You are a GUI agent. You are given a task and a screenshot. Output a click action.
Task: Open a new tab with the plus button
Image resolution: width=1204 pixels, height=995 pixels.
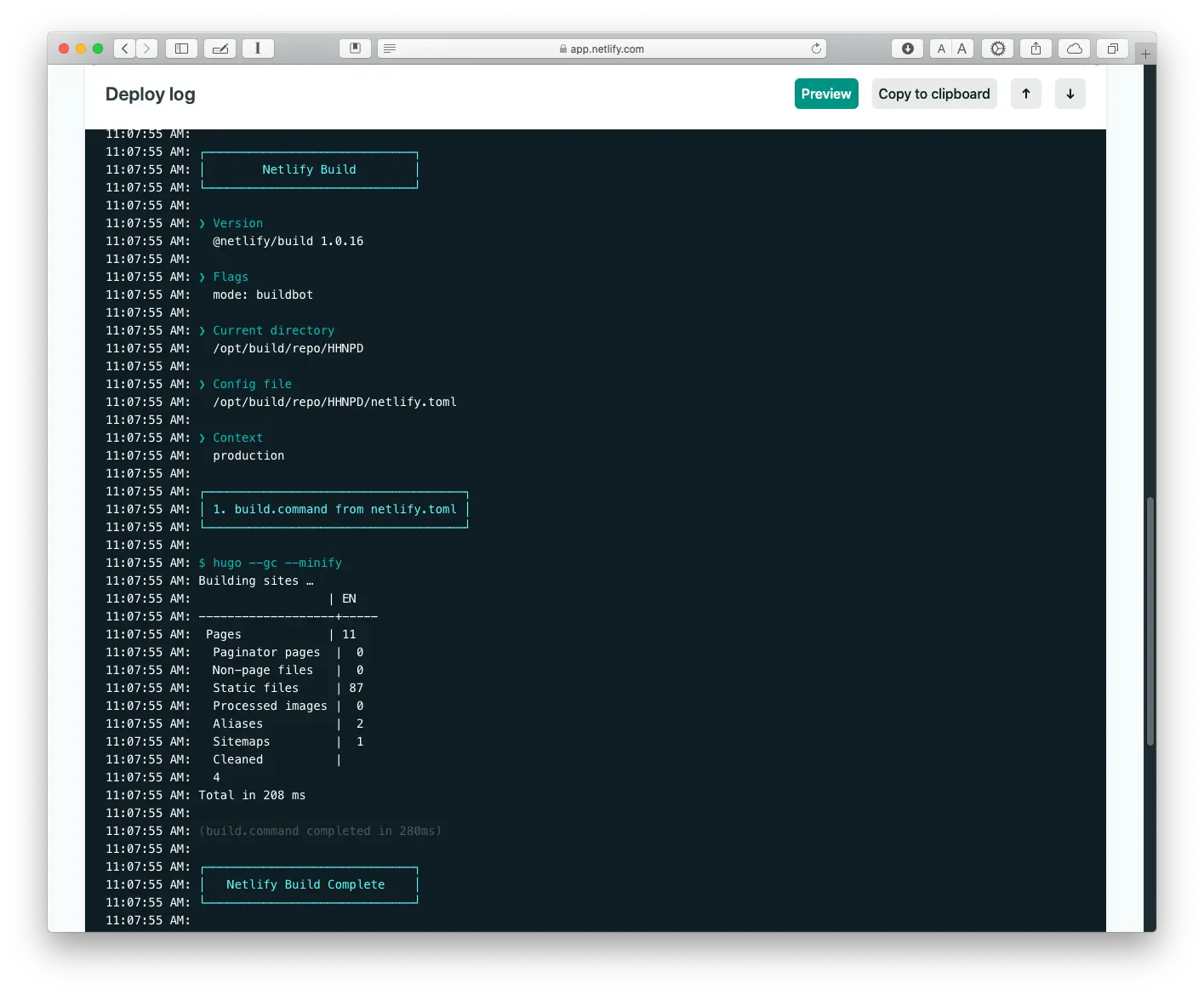click(x=1145, y=54)
